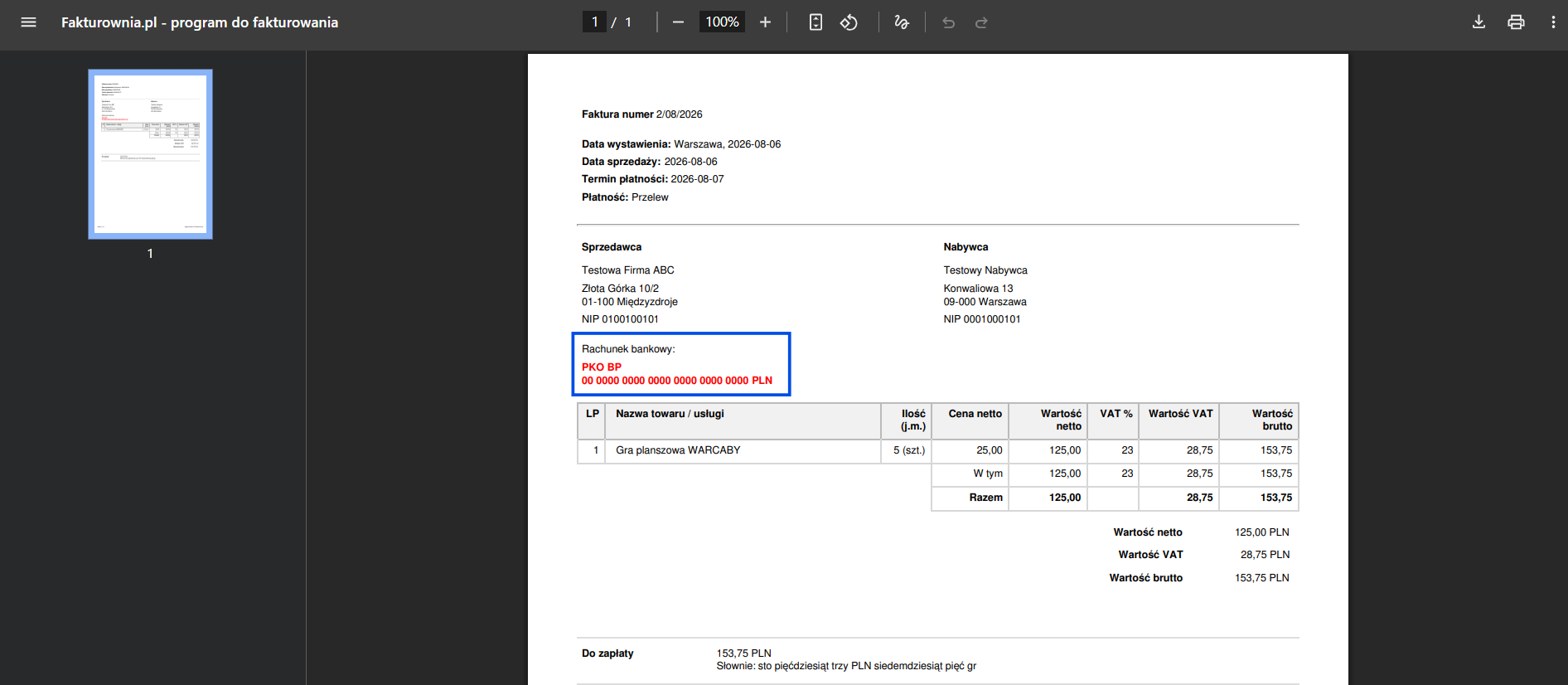This screenshot has width=1568, height=685.
Task: Select '01-100 Międzyzdroje' text
Action: (x=630, y=302)
